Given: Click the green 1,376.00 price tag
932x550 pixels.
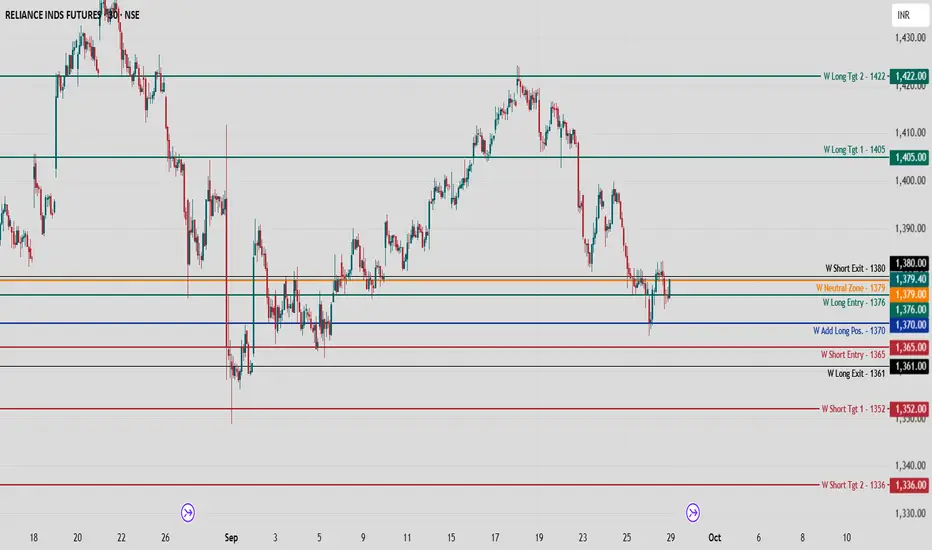Looking at the screenshot, I should [x=909, y=310].
